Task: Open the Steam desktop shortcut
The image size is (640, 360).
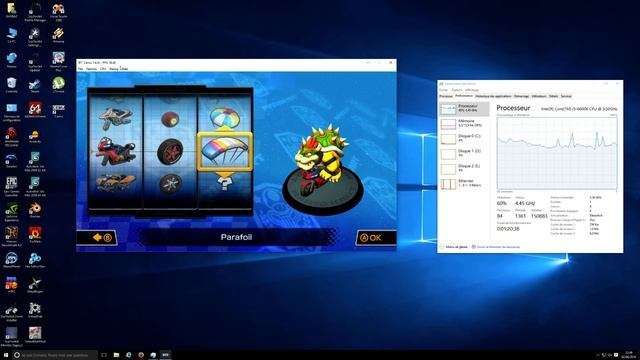Action: [x=35, y=86]
